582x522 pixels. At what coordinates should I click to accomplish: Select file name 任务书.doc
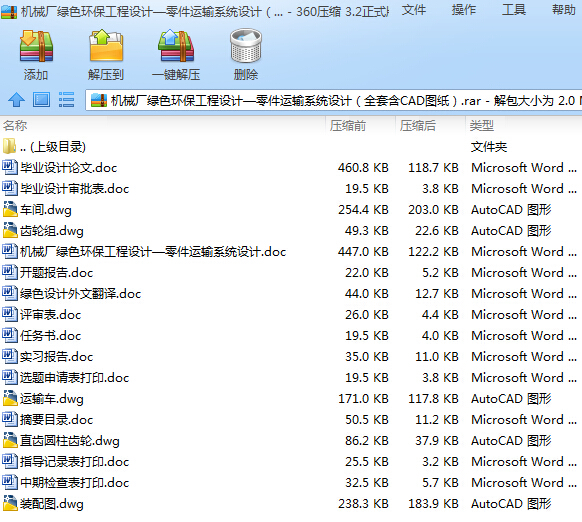pos(50,336)
